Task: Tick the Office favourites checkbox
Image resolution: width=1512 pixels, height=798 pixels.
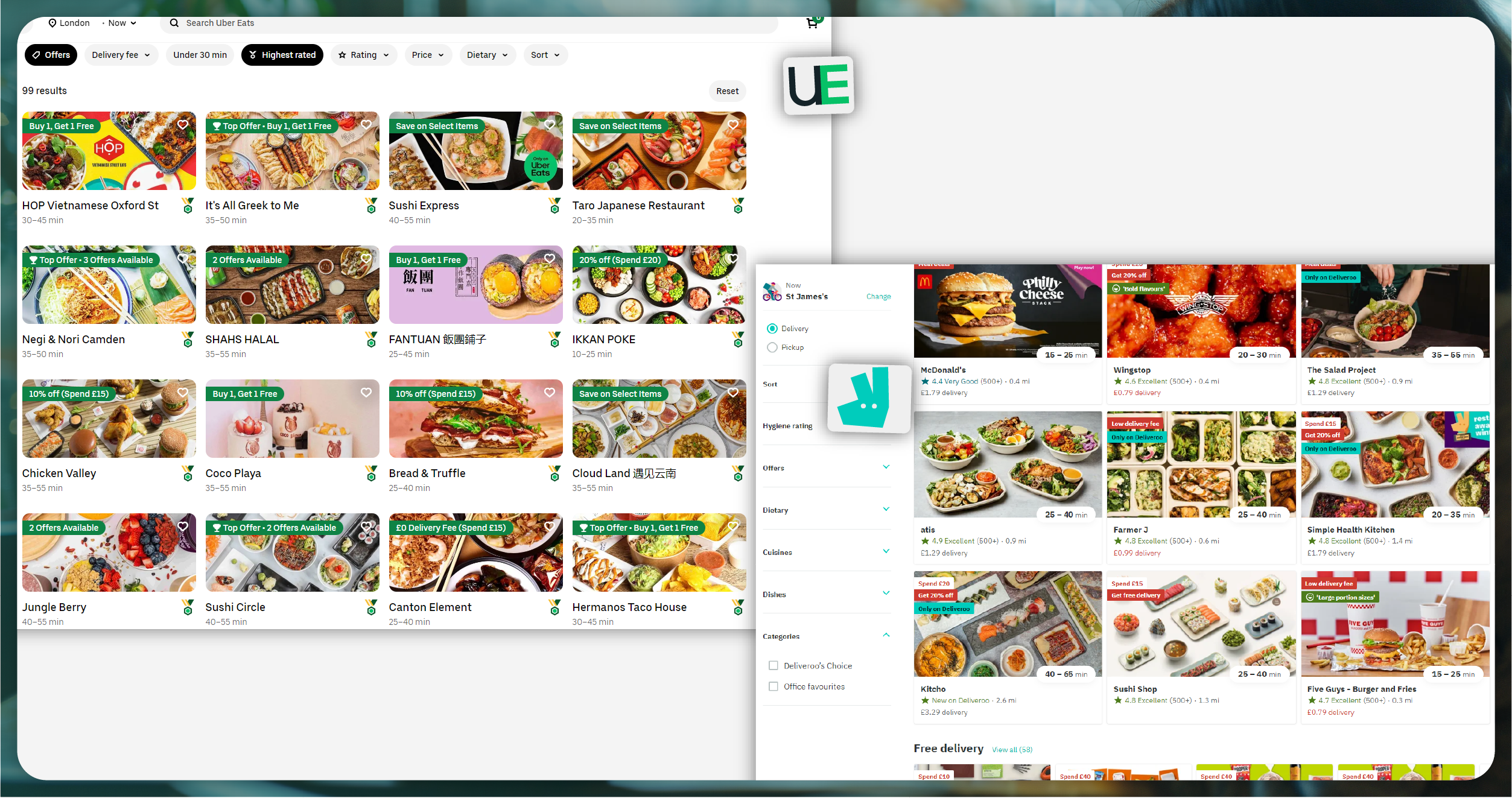Action: 773,686
